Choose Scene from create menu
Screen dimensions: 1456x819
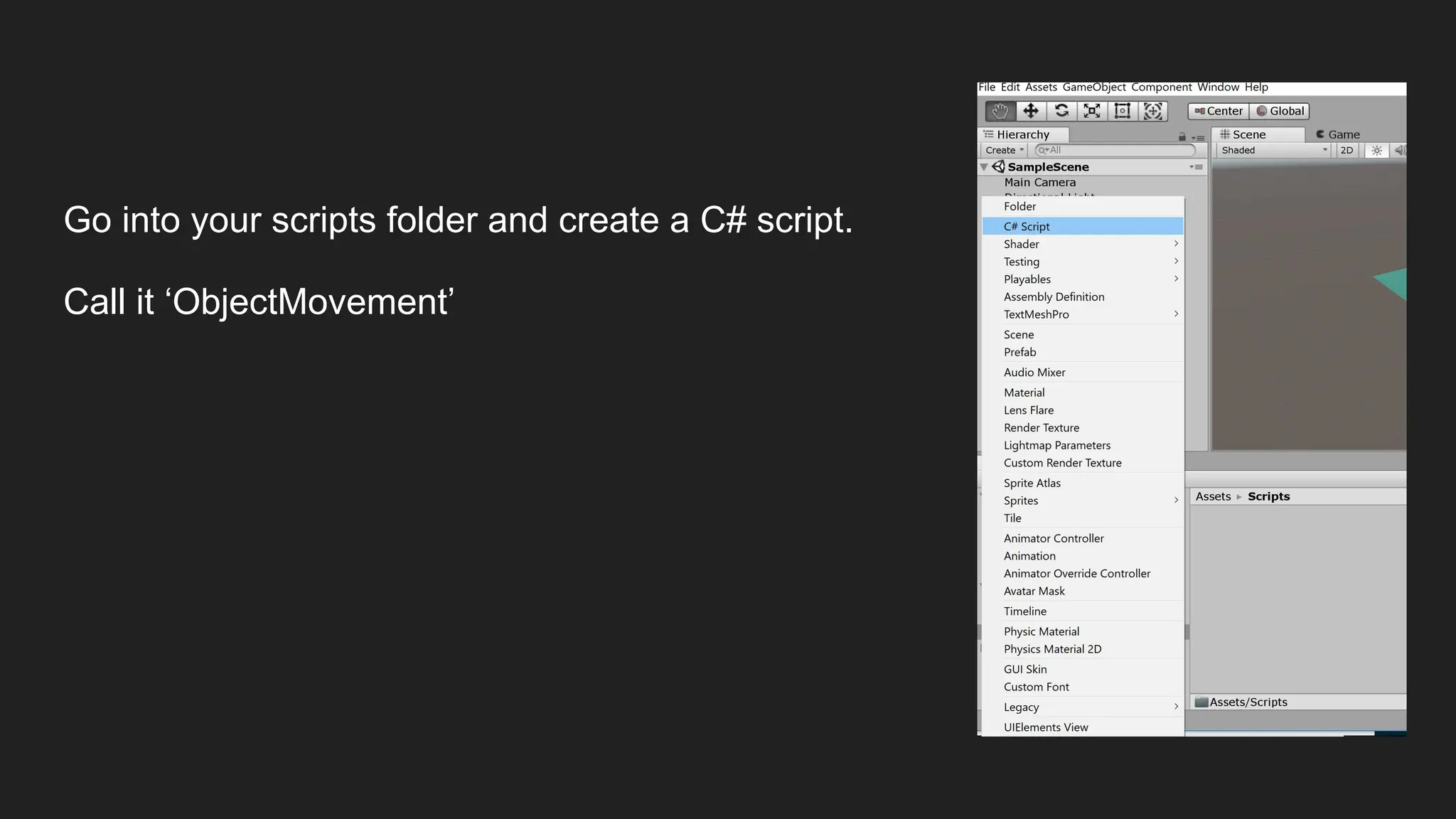coord(1083,335)
